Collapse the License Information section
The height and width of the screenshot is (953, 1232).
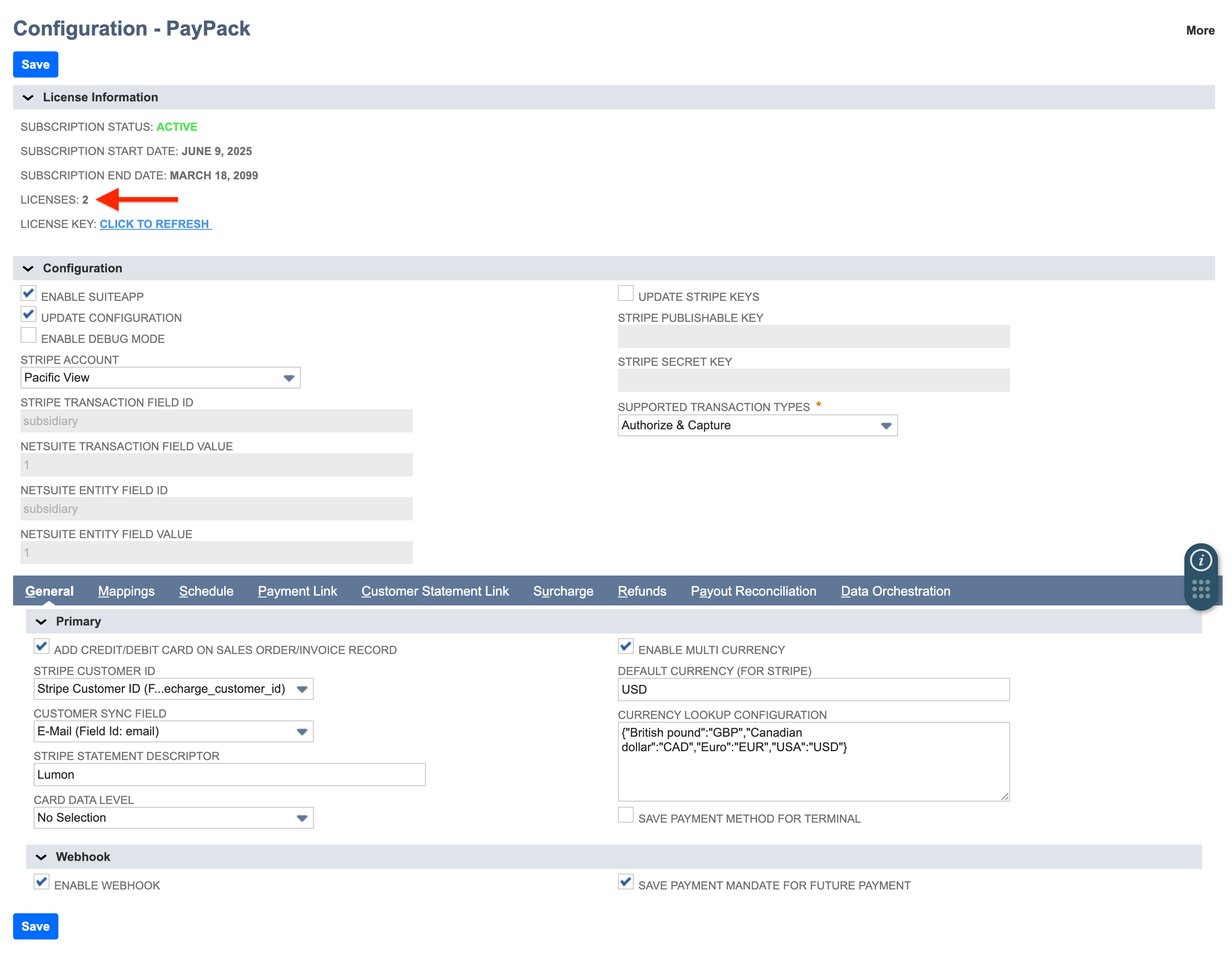pyautogui.click(x=28, y=97)
